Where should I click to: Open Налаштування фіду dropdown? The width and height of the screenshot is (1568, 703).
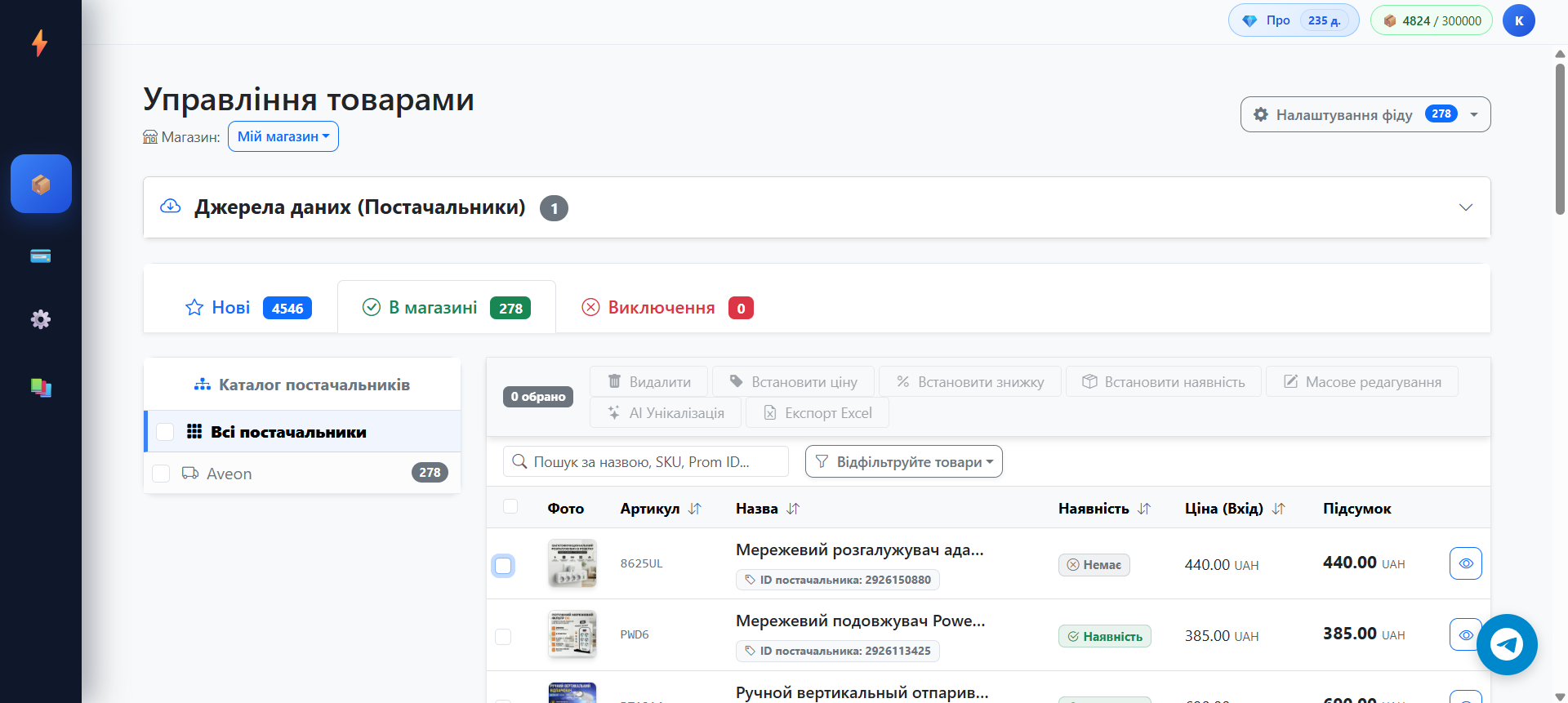coord(1365,114)
